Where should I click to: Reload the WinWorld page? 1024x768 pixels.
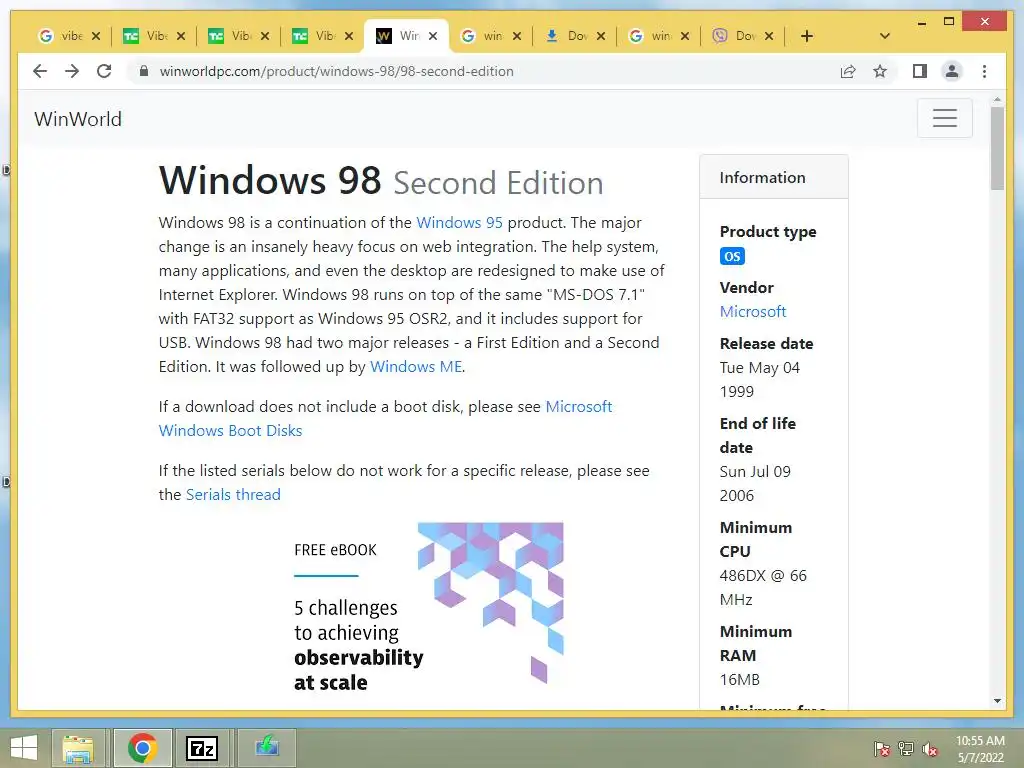pyautogui.click(x=104, y=71)
